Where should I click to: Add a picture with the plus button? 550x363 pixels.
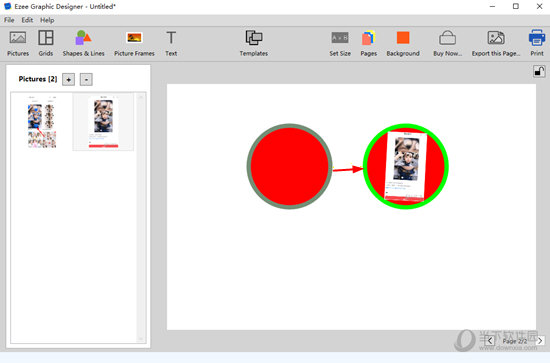(68, 80)
